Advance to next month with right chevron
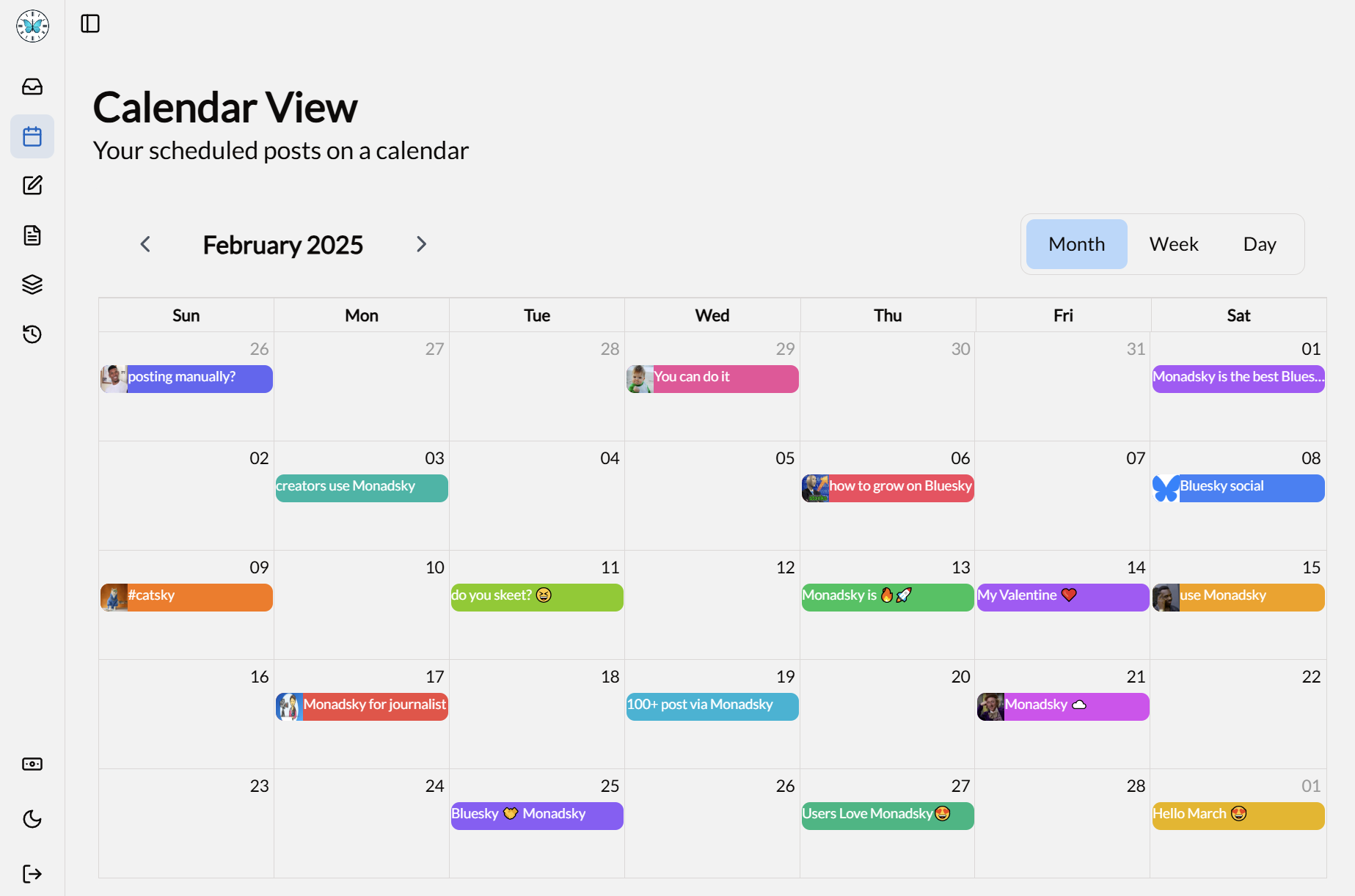This screenshot has width=1355, height=896. point(421,244)
